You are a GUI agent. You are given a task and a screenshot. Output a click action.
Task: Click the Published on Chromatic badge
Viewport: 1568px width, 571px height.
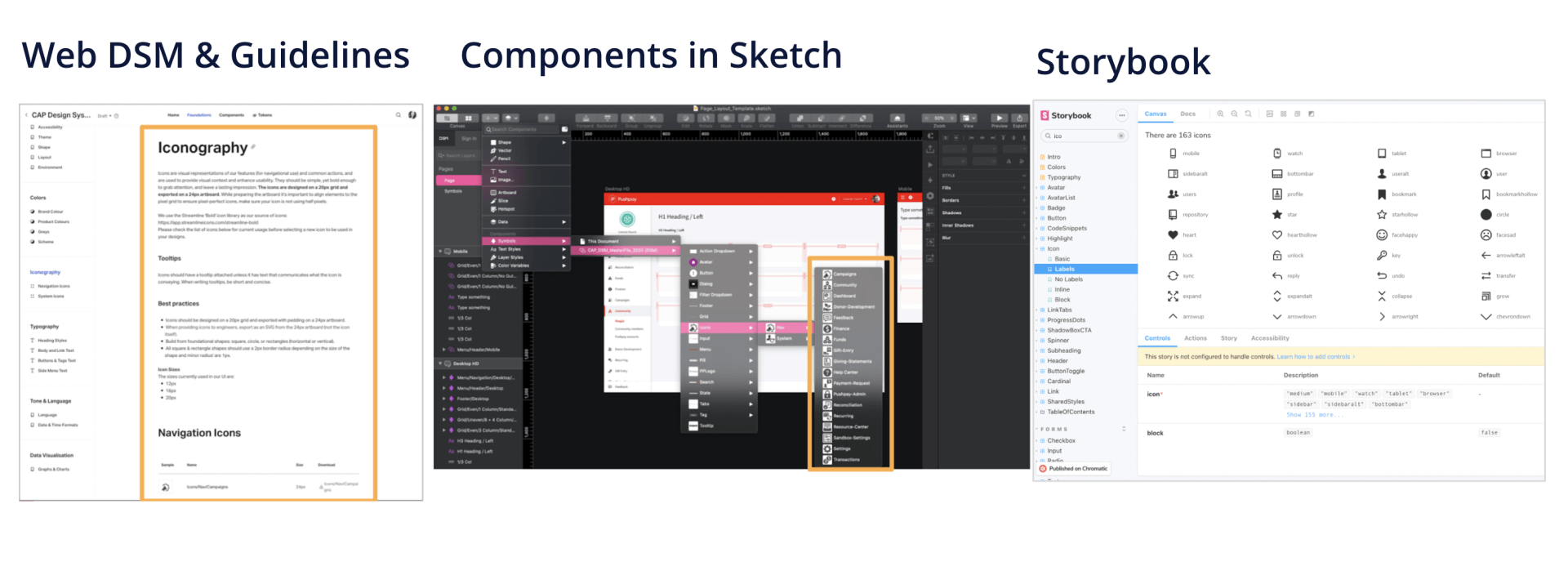pyautogui.click(x=1074, y=469)
